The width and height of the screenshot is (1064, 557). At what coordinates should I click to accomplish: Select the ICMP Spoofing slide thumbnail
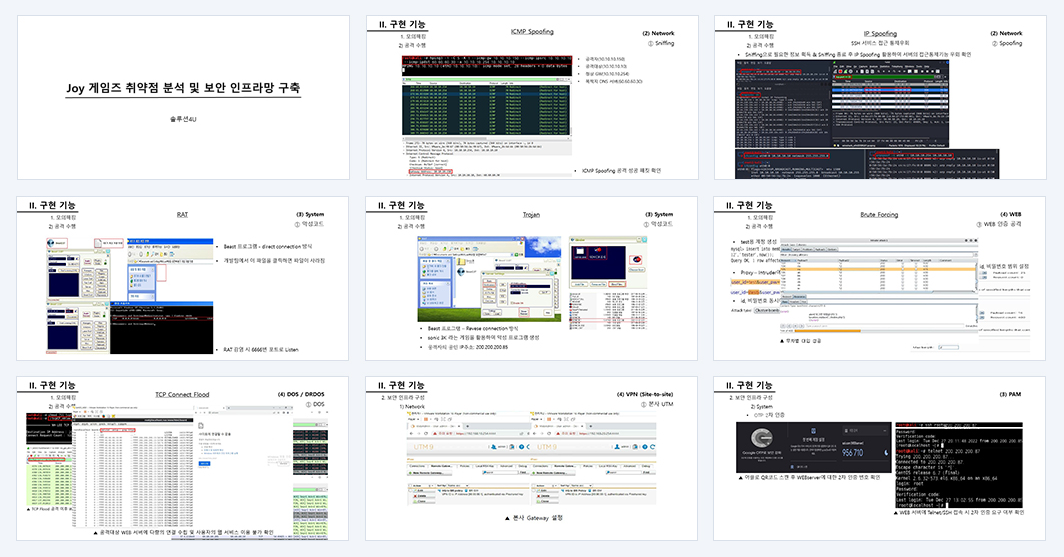[x=532, y=98]
